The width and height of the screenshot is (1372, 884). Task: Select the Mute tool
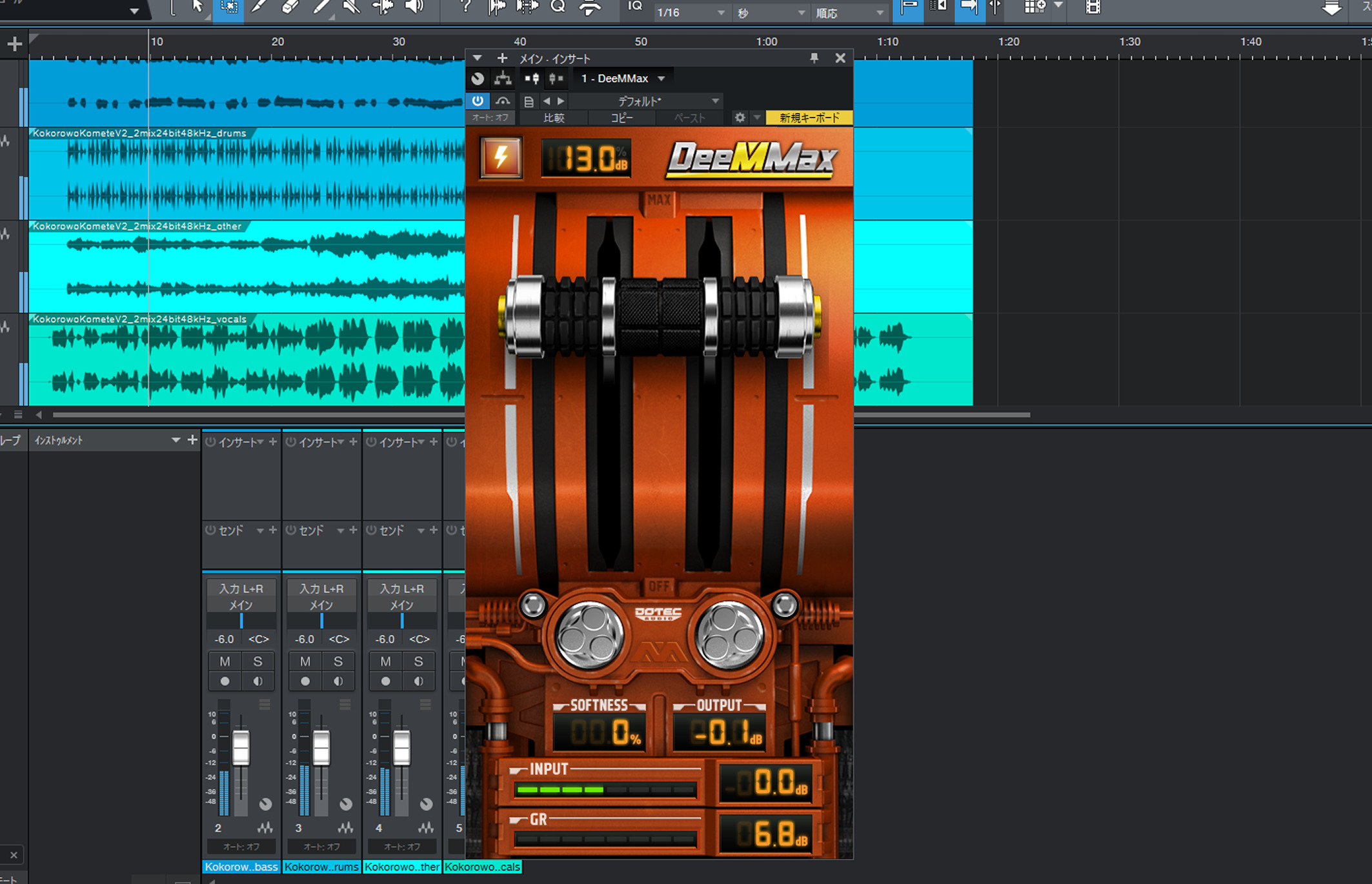tap(352, 6)
